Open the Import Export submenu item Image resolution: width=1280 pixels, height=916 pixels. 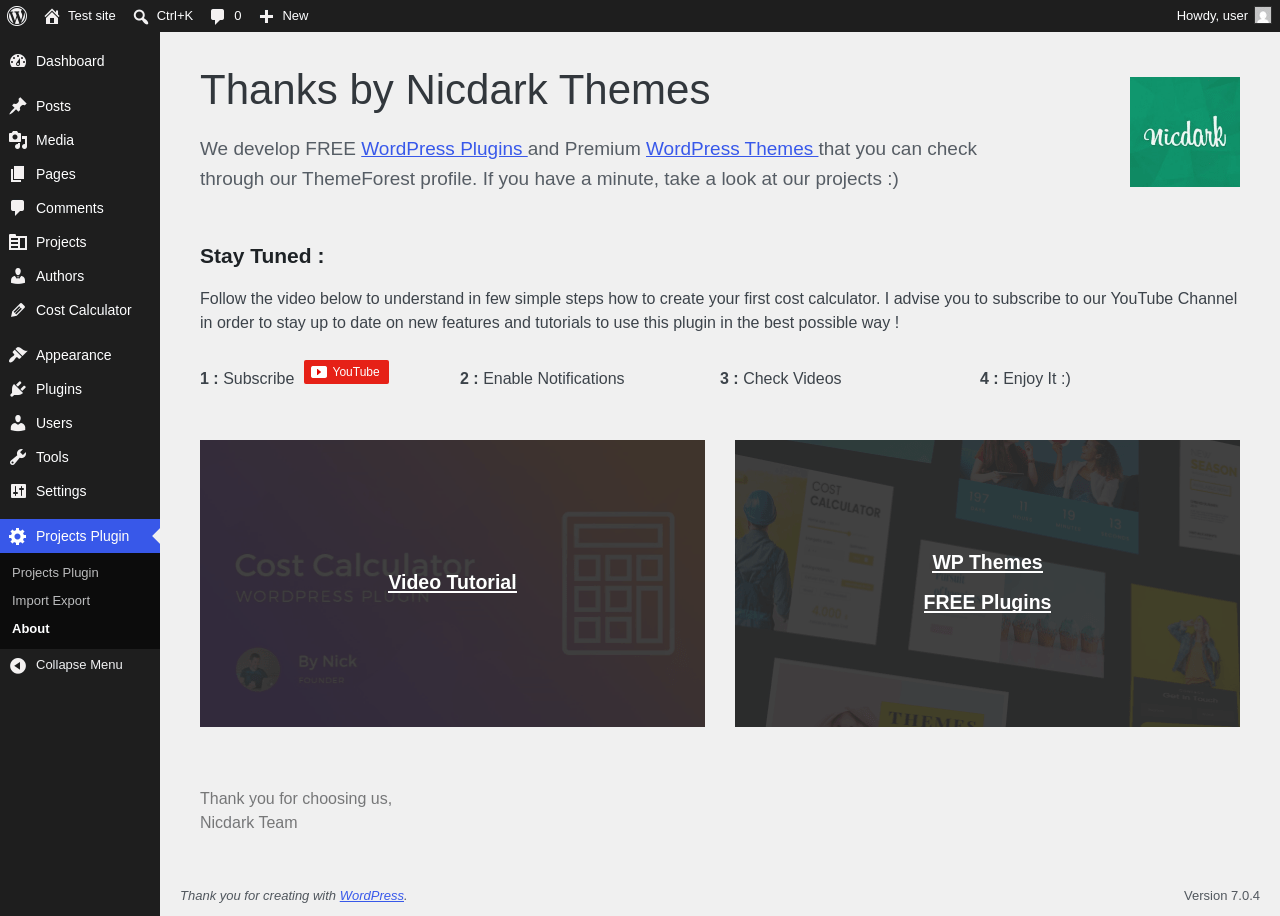pos(51,601)
